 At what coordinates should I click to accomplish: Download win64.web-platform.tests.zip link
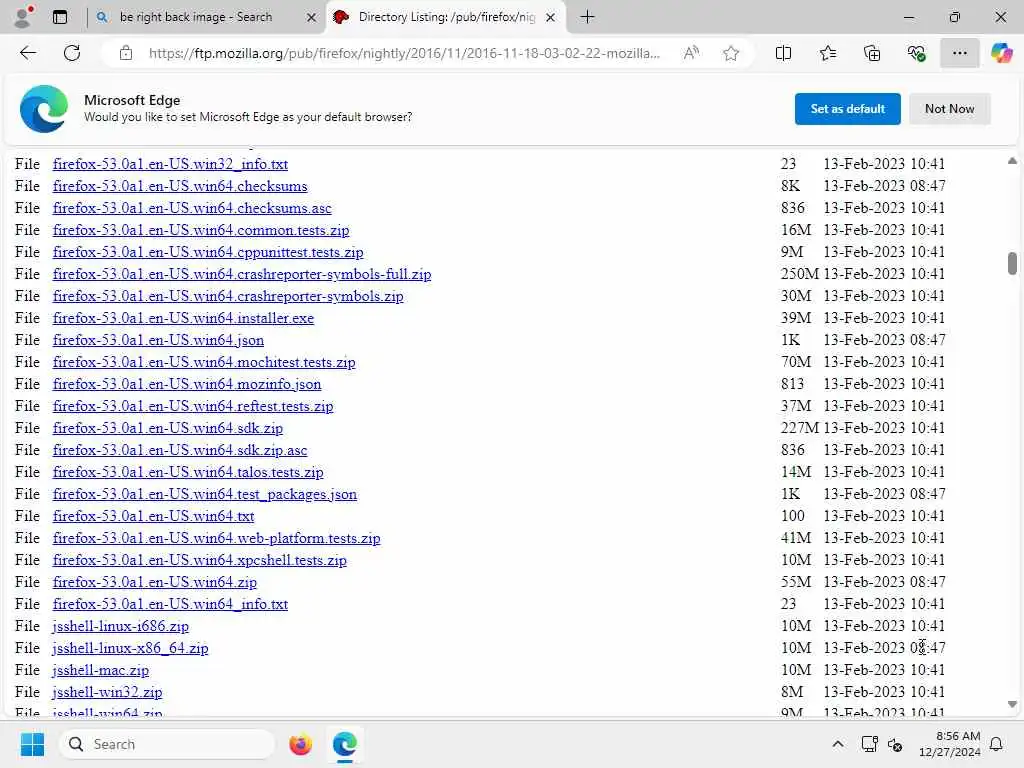click(x=216, y=538)
